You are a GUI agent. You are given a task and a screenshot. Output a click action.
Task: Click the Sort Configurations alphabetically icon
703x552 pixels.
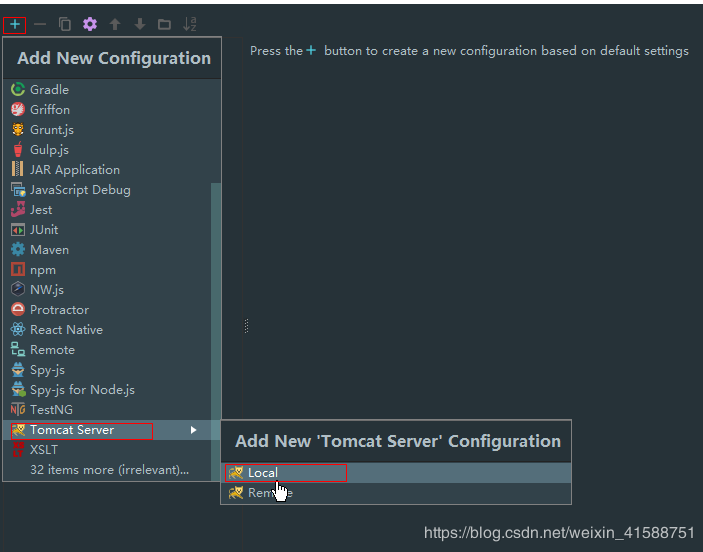coord(190,24)
